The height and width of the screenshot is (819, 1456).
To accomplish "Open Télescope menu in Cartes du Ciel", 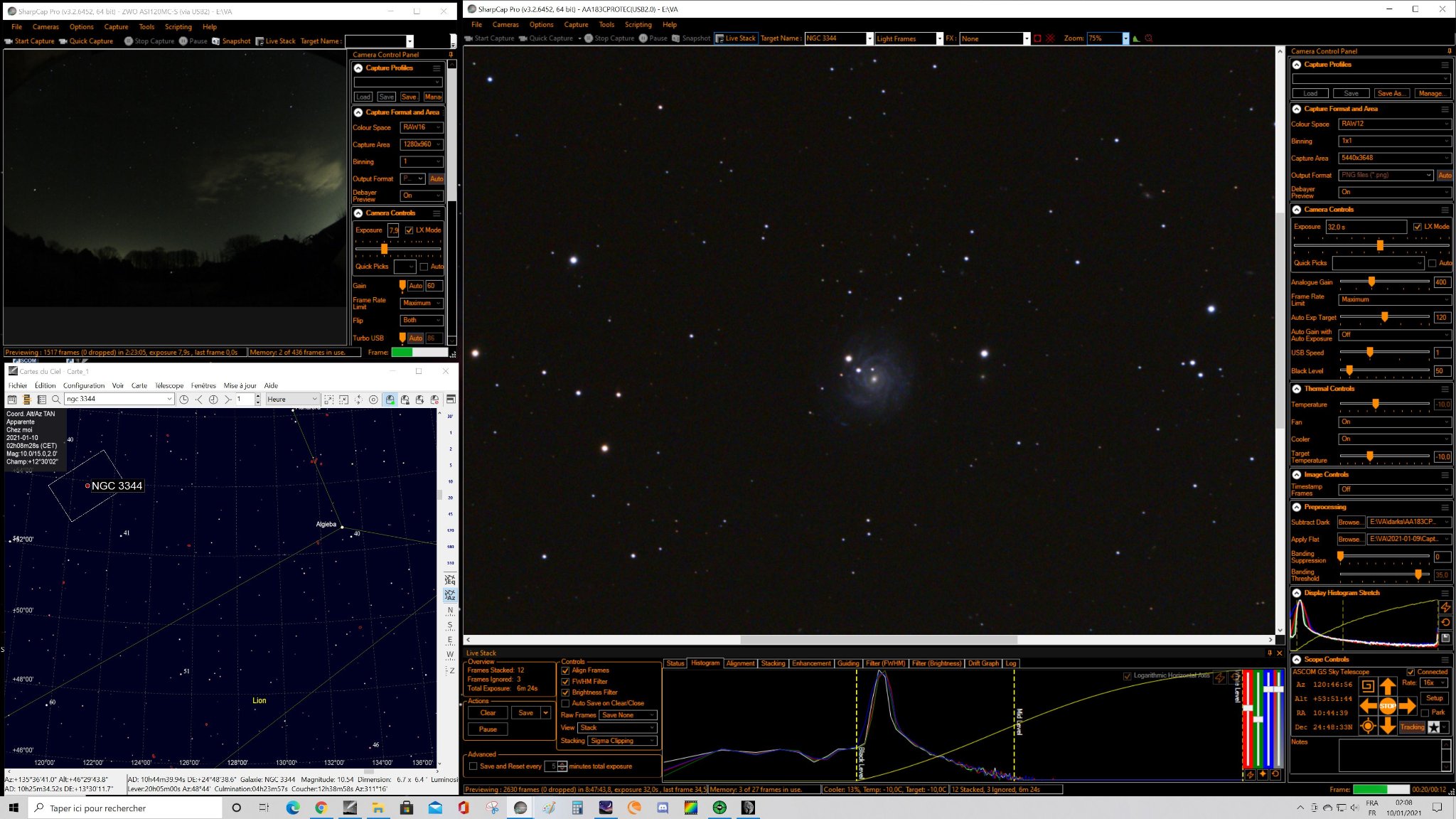I will (x=169, y=386).
